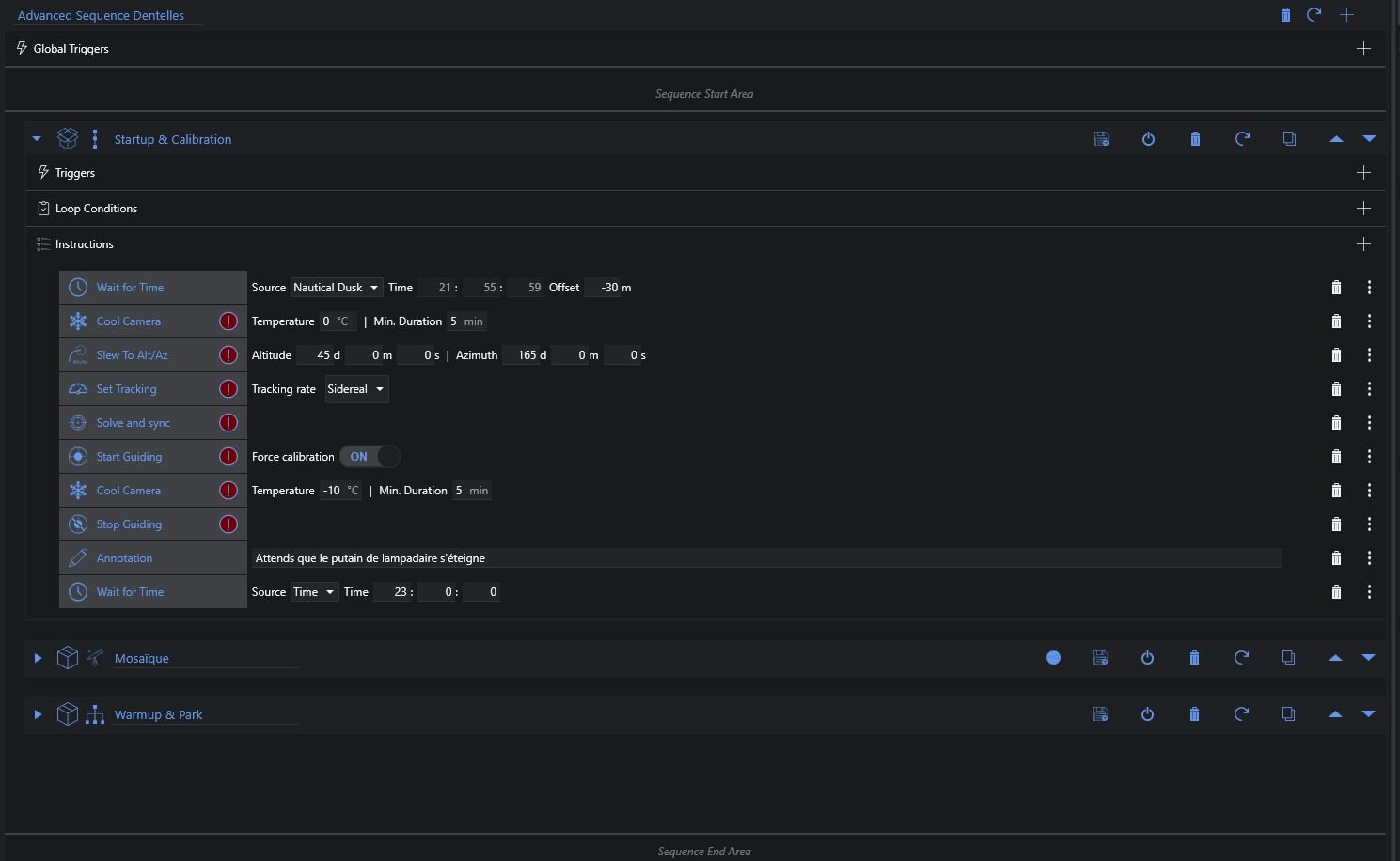
Task: Reset progress of Startup & Calibration
Action: [1242, 139]
